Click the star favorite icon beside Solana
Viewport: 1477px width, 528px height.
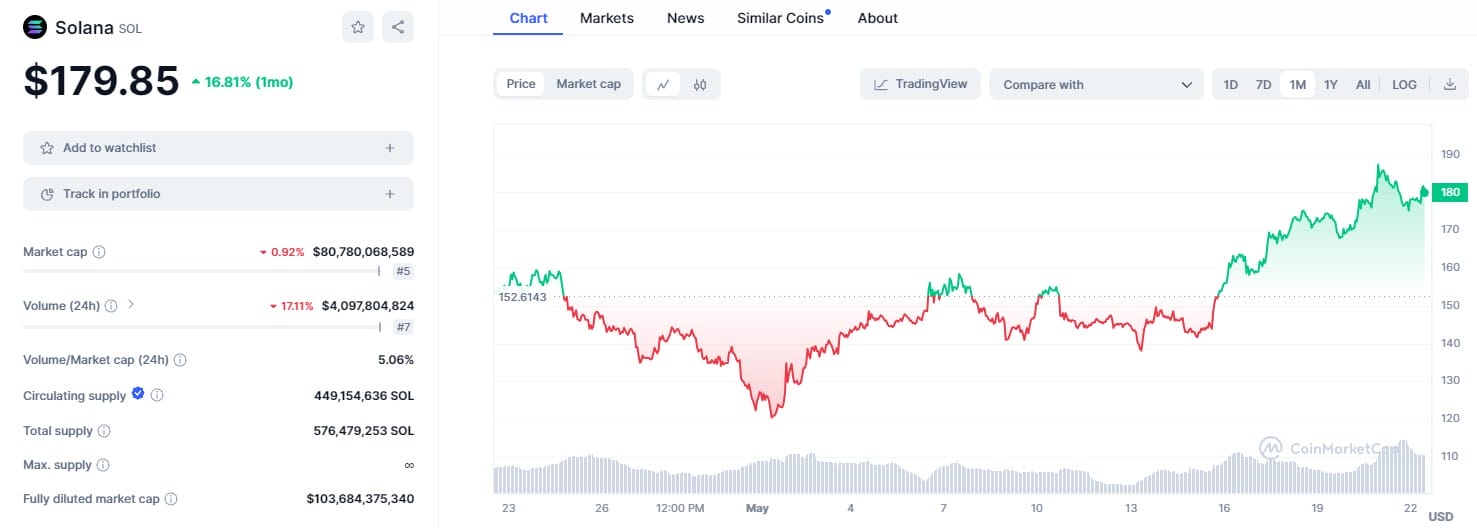[x=357, y=27]
